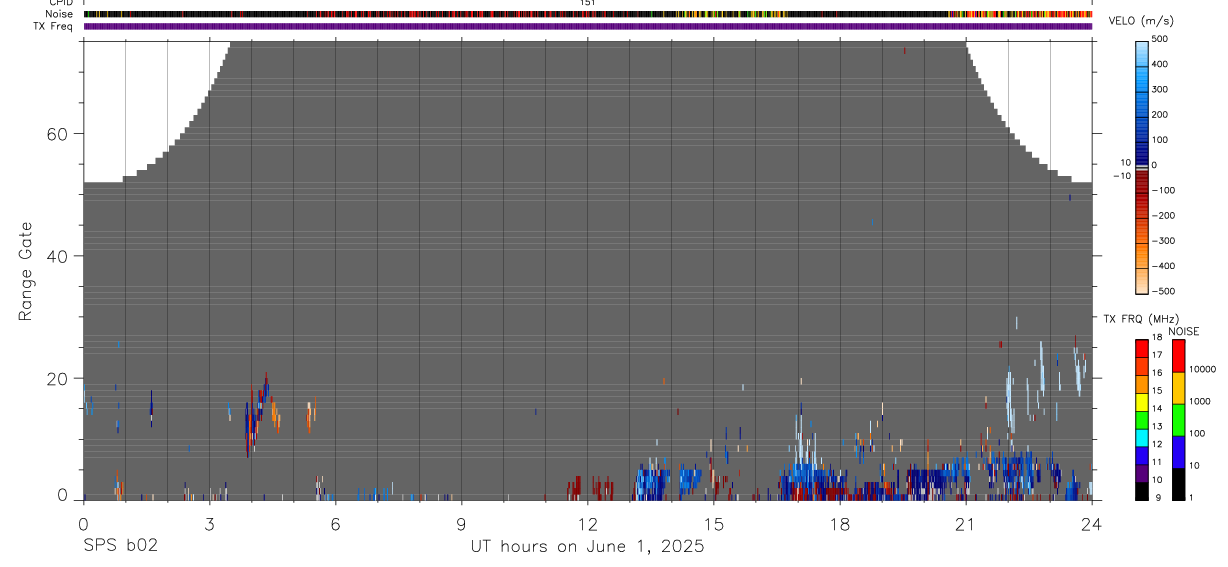1228x567 pixels.
Task: Click the '15' hour tick on the x-axis
Action: (714, 523)
